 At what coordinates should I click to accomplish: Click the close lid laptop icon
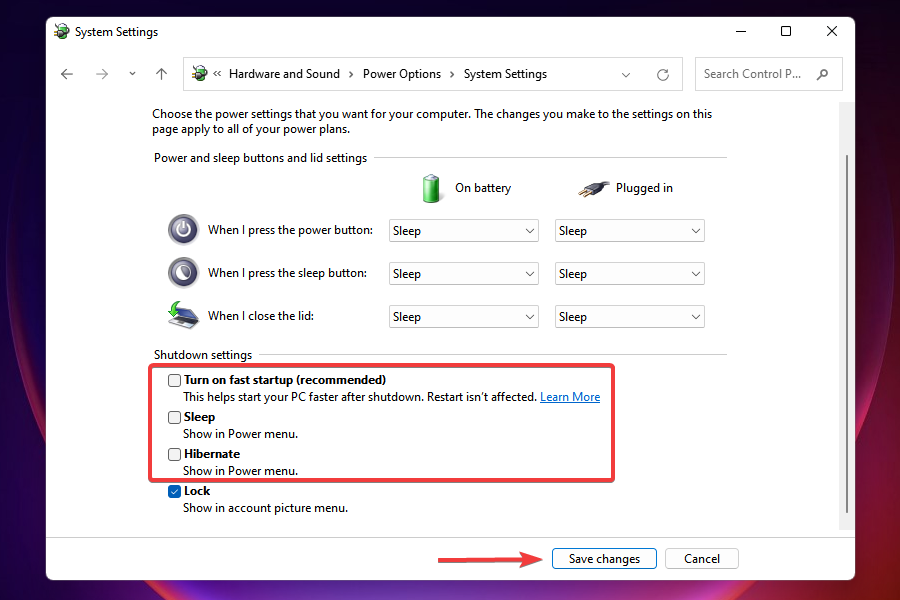point(183,315)
